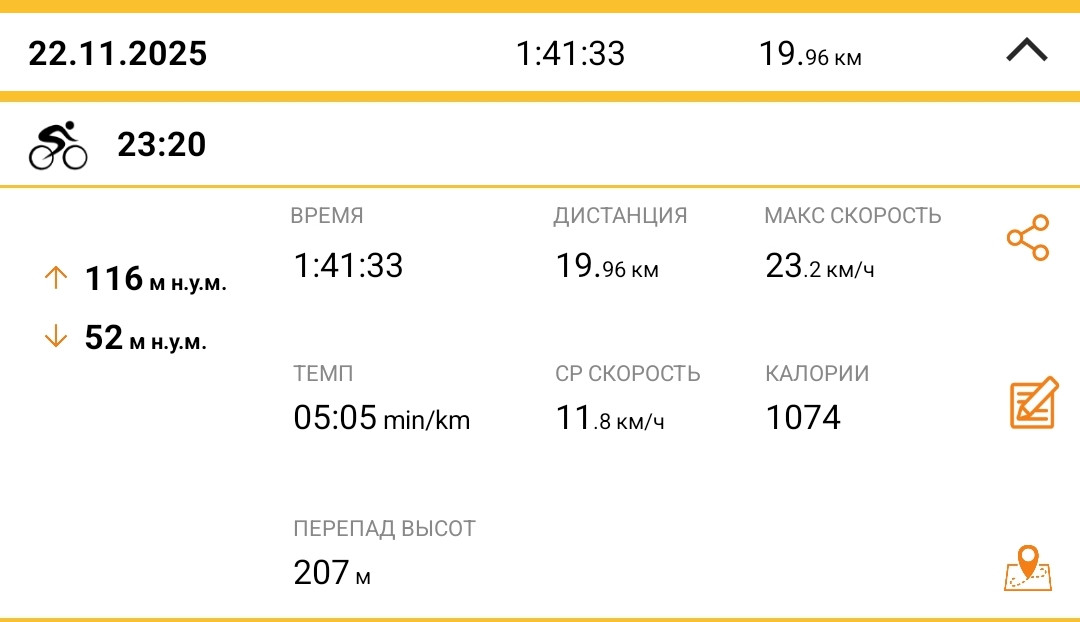Select the ВРЕМЯ value 1:41:33
The image size is (1080, 622).
348,266
